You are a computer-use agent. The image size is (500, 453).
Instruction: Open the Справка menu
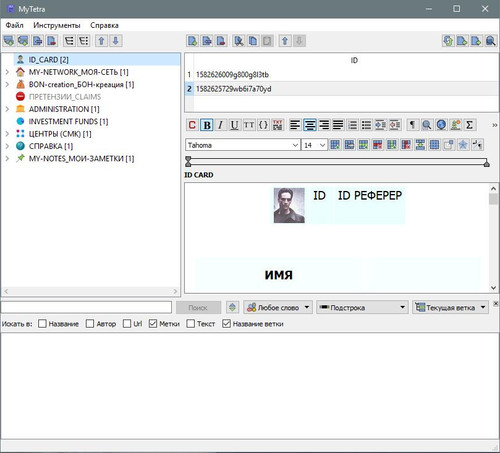point(104,25)
